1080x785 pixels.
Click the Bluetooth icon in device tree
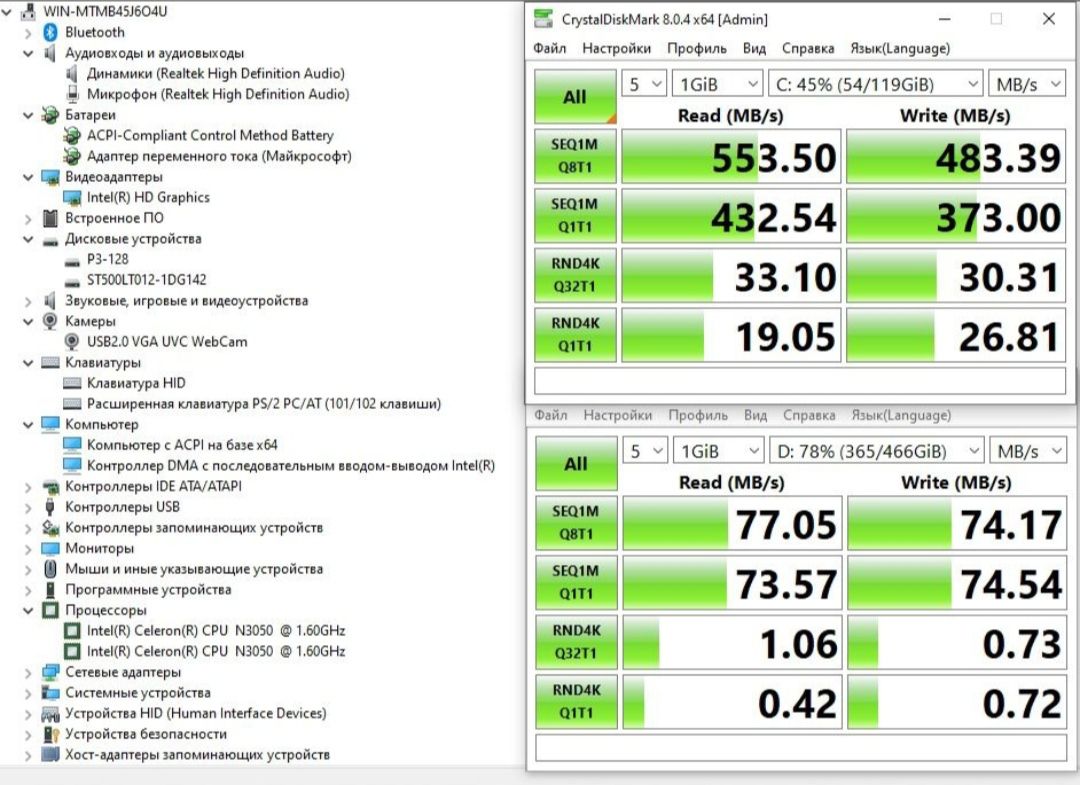(x=50, y=32)
